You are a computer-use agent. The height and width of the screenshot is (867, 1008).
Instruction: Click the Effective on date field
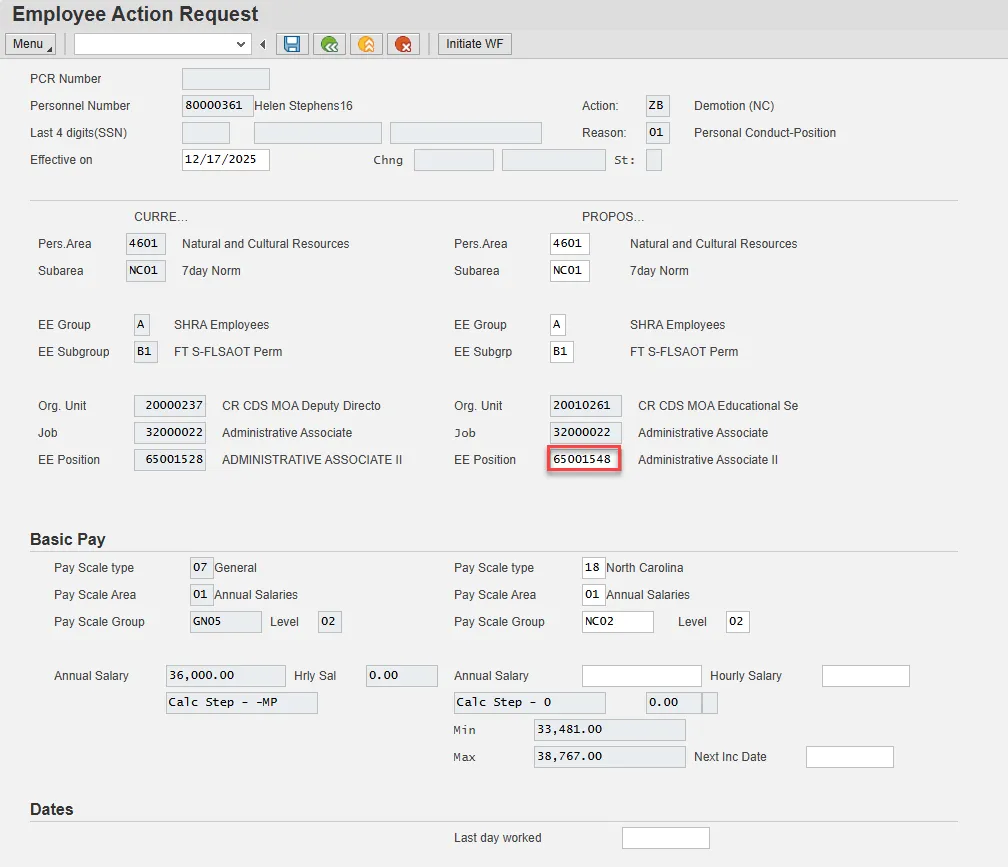point(225,160)
